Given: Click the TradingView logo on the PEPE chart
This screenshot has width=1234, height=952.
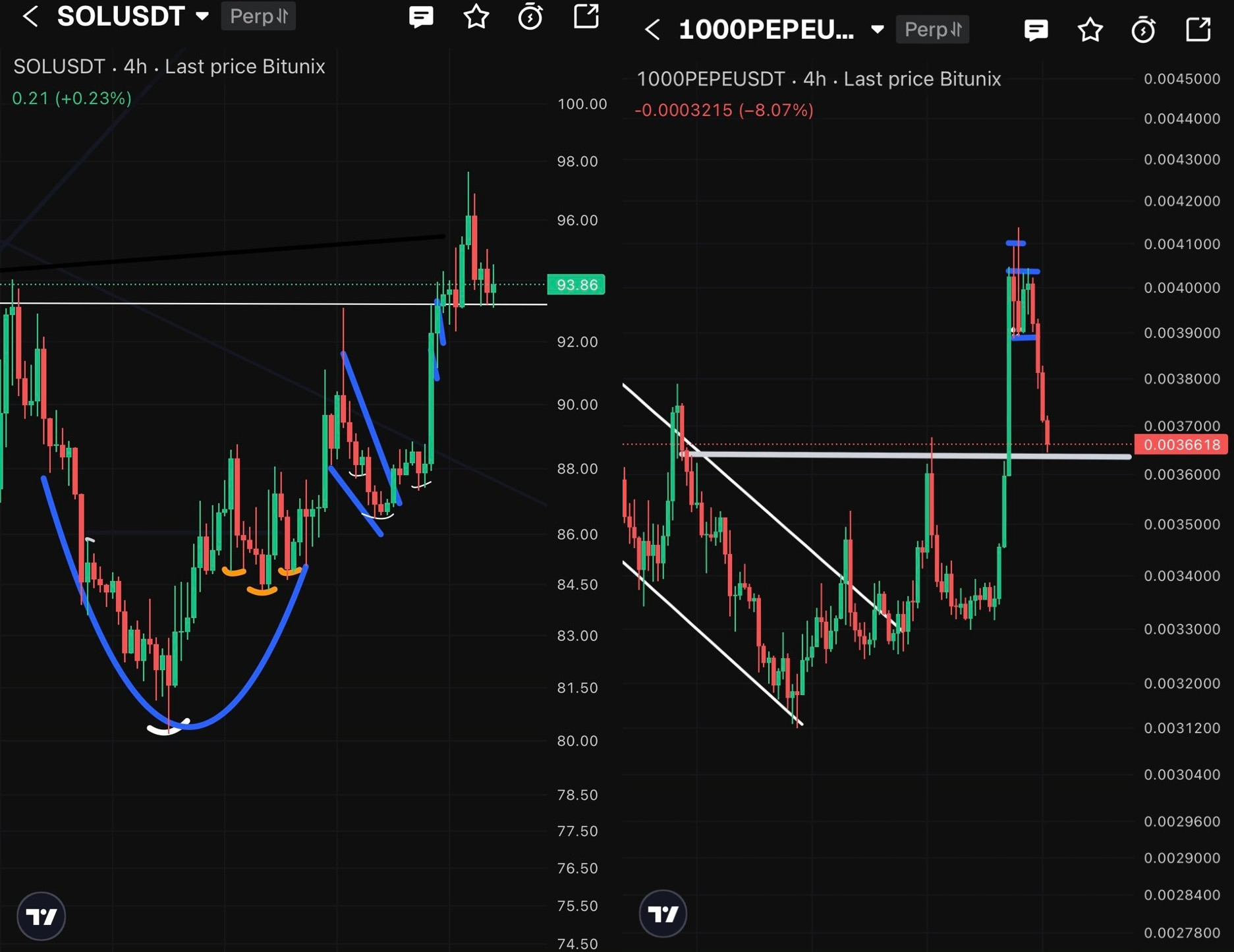Looking at the screenshot, I should tap(663, 914).
